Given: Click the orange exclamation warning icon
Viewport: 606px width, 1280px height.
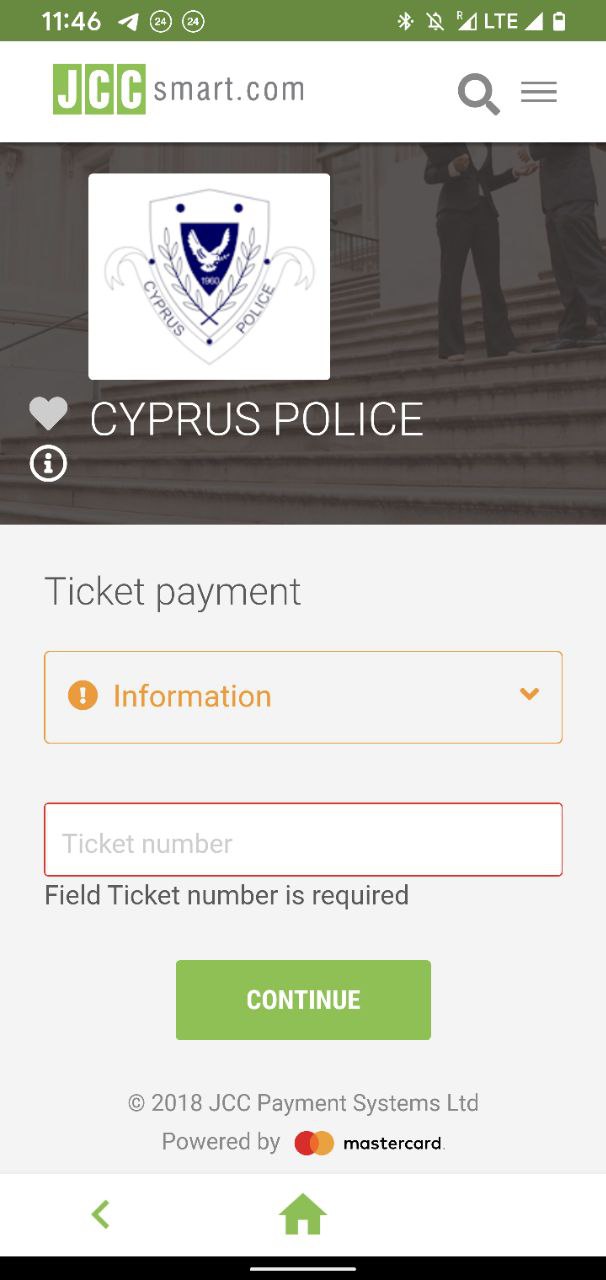Looking at the screenshot, I should [x=82, y=695].
